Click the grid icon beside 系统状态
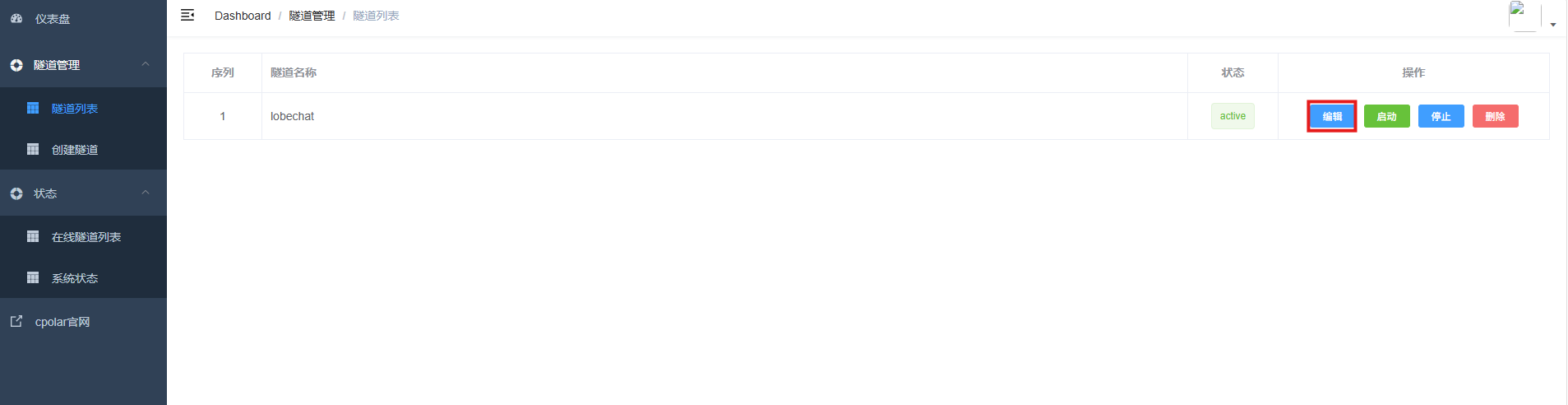Viewport: 1568px width, 405px height. pos(33,277)
